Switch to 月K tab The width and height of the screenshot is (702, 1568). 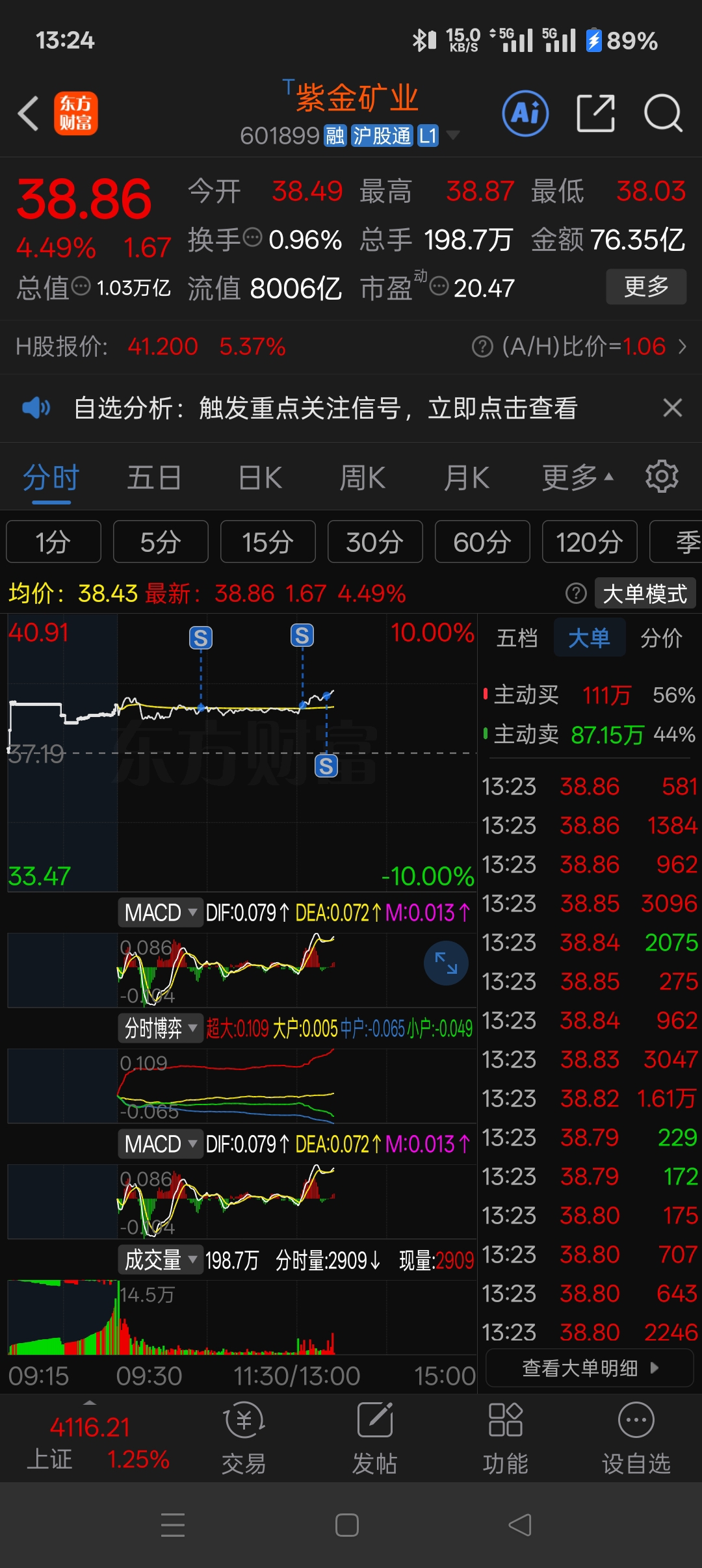466,478
